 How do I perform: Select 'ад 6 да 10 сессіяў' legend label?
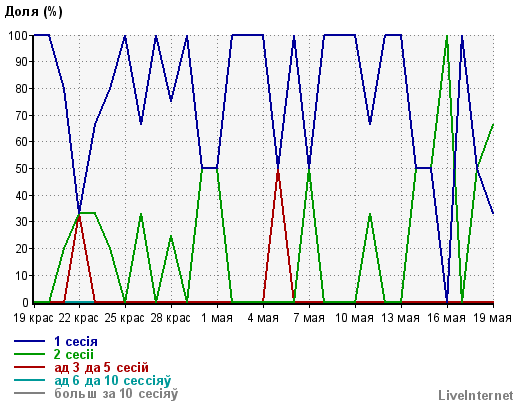coord(112,380)
